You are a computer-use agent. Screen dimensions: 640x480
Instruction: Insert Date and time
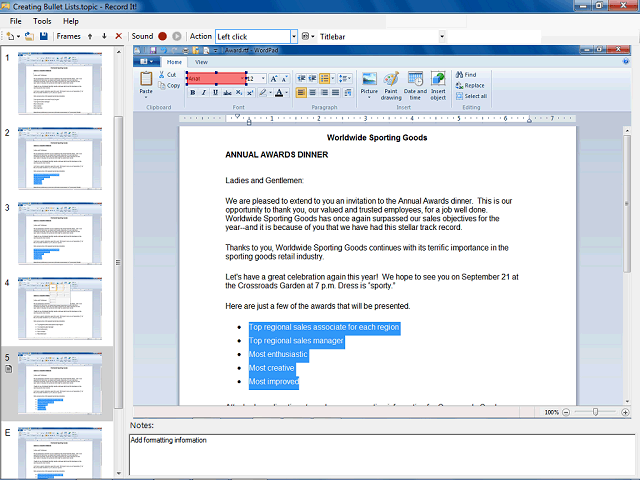(x=415, y=85)
